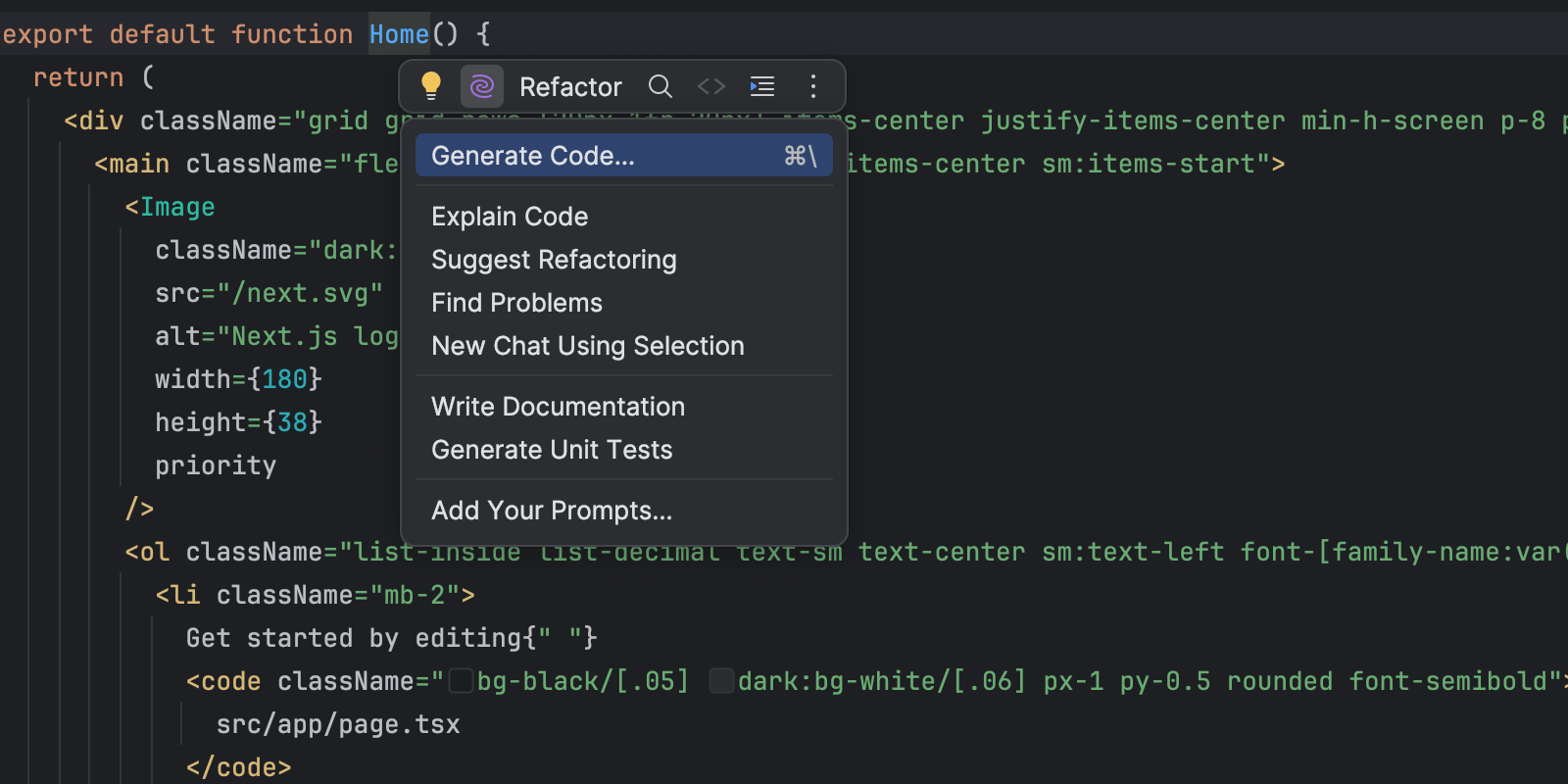Image resolution: width=1568 pixels, height=784 pixels.
Task: Click the yellow lightbulb quick-fix icon
Action: (x=430, y=86)
